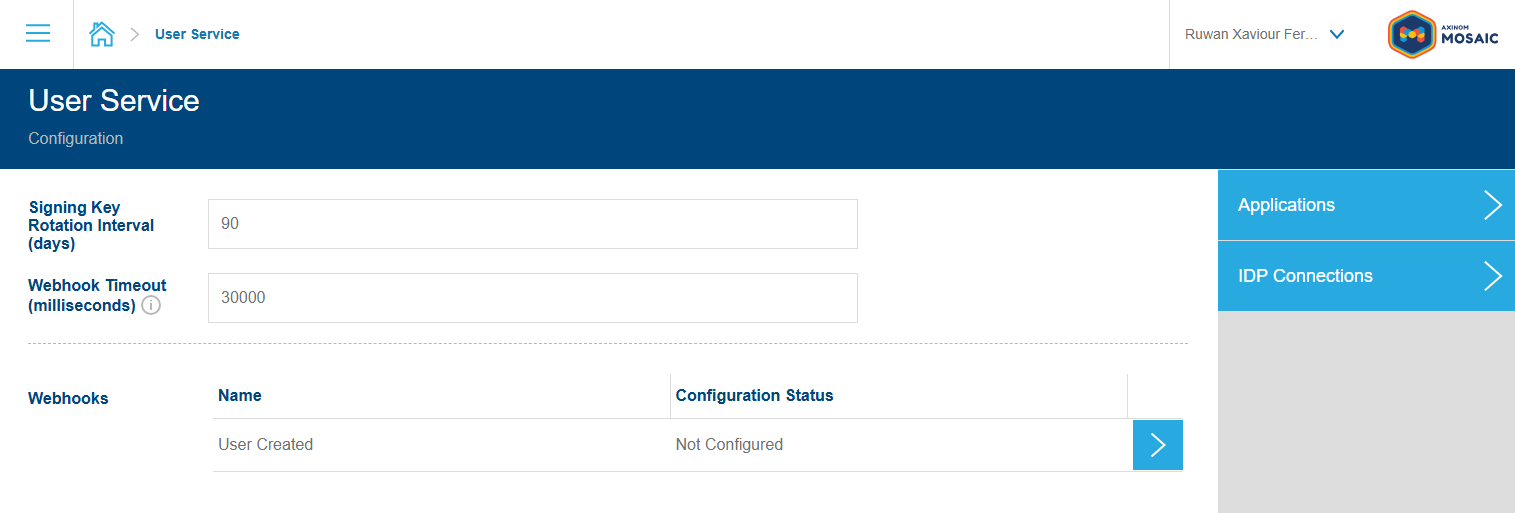Focus the Signing Key Rotation Interval field

click(x=532, y=224)
